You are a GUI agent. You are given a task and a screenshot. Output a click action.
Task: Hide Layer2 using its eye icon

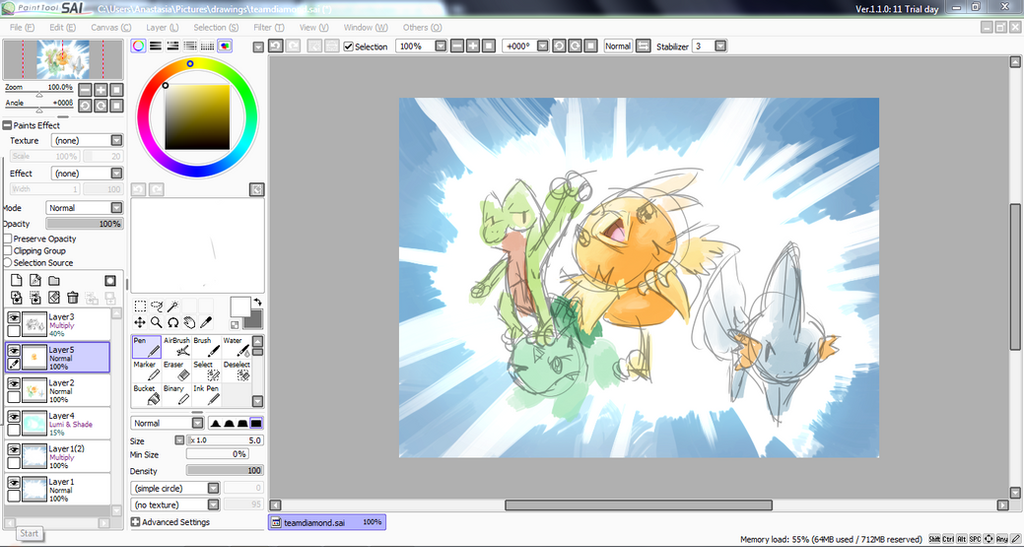14,384
